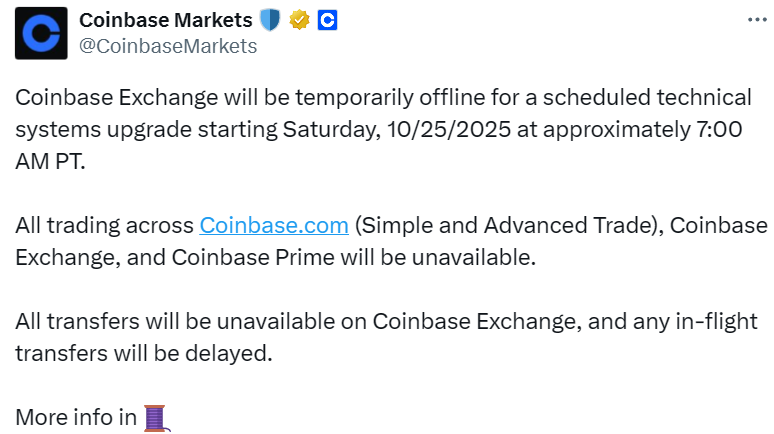774x434 pixels.
Task: Click the Coinbase Markets display name
Action: point(166,19)
